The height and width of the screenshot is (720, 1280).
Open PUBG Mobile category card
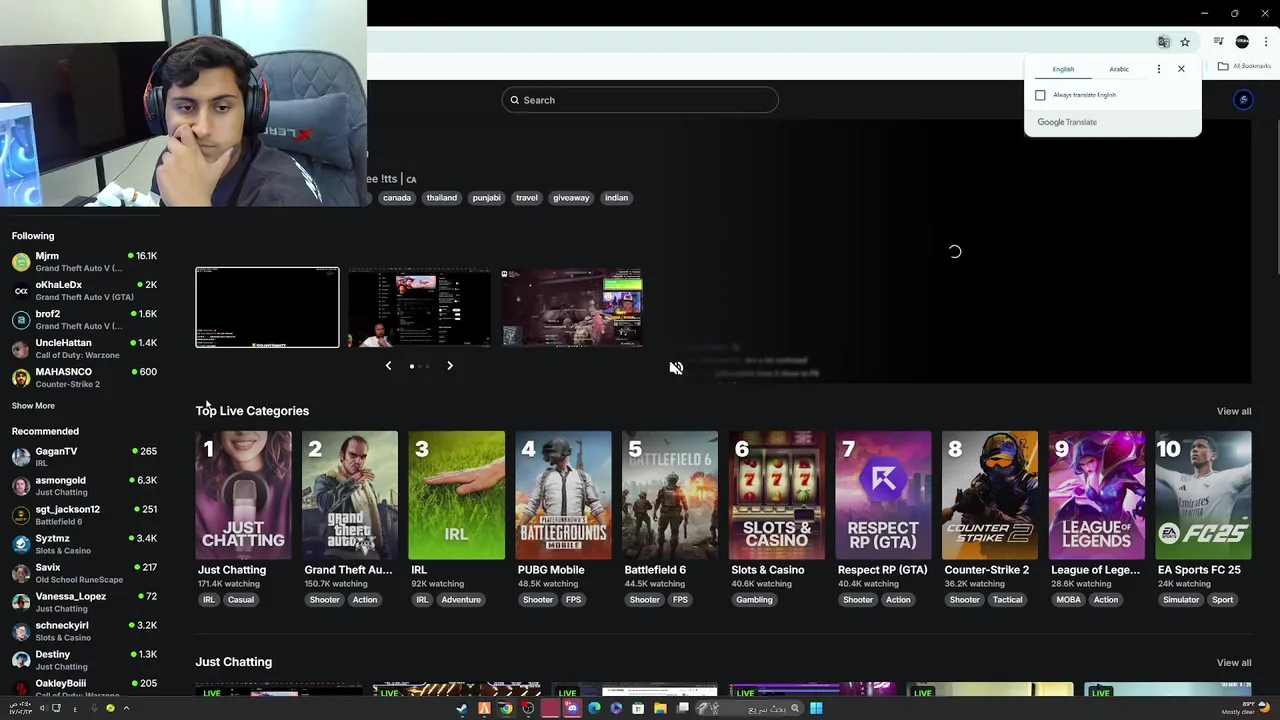click(563, 495)
